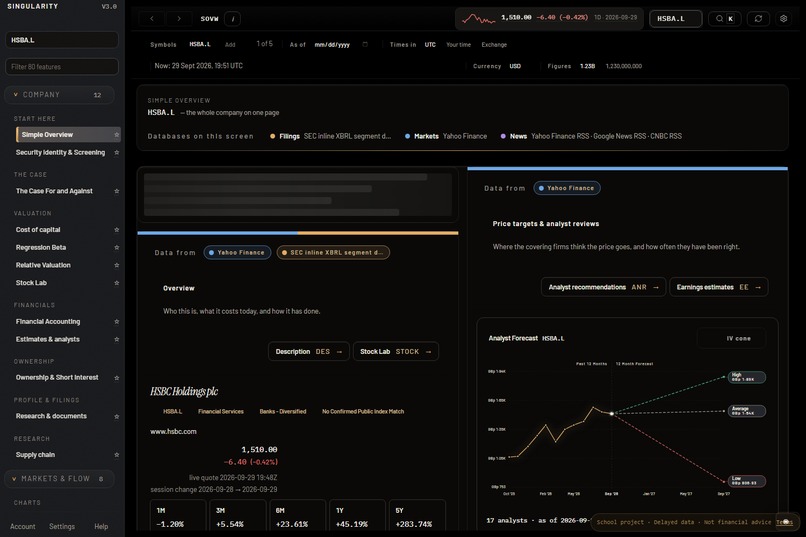Click the SEC inline XBRL segment chip
Viewport: 806px width, 537px height.
coord(333,253)
